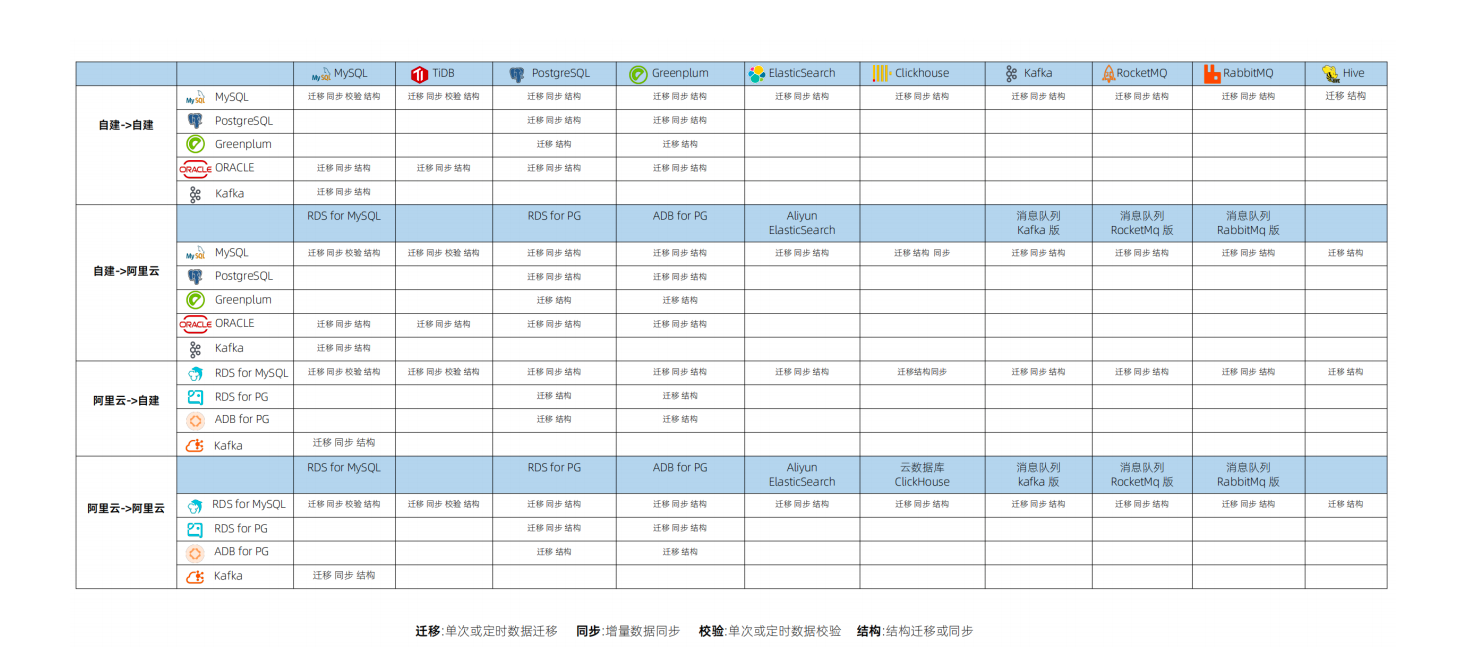Click the orange Kafka cloud icon under 阿里云->自建
1459x658 pixels.
(x=196, y=446)
